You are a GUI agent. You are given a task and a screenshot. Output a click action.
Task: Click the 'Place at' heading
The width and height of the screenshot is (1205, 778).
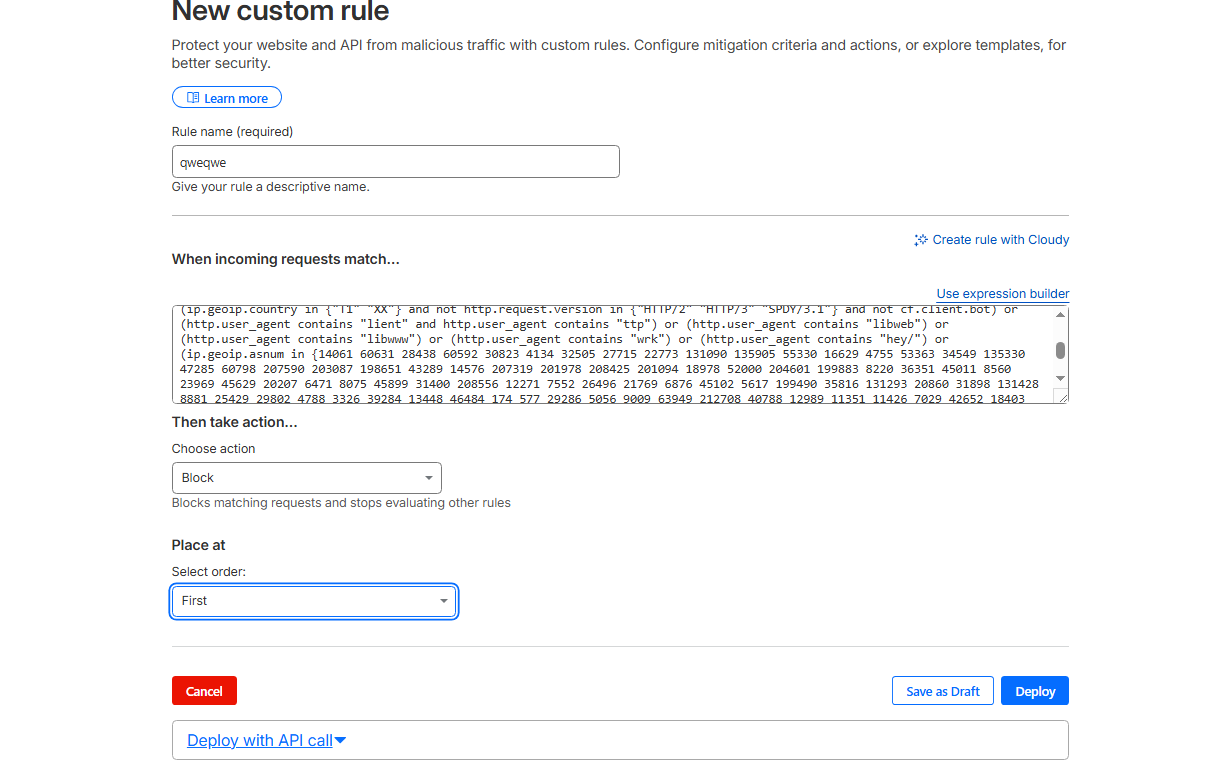pyautogui.click(x=199, y=545)
